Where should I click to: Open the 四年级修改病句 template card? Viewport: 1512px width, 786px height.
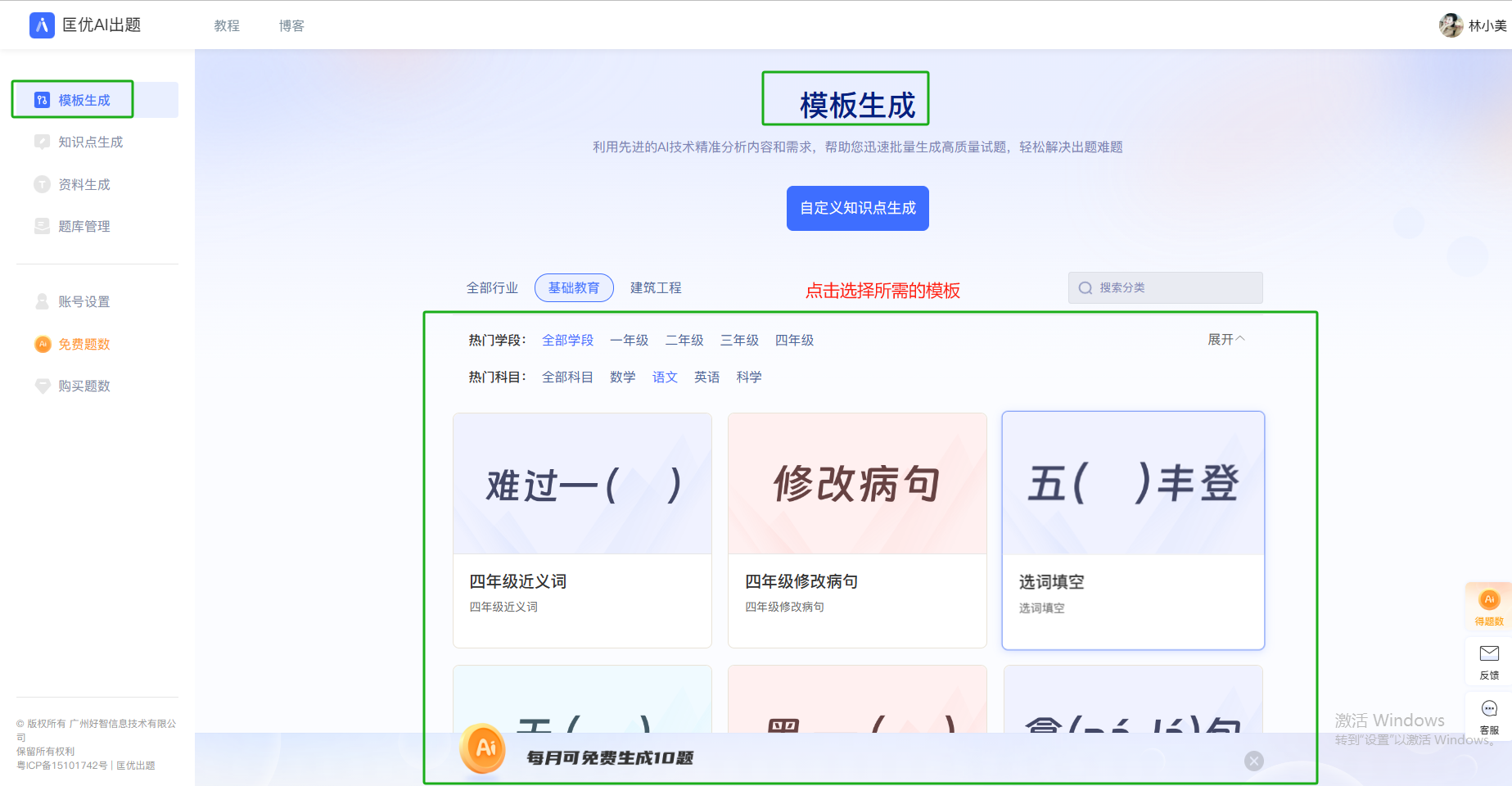point(857,531)
